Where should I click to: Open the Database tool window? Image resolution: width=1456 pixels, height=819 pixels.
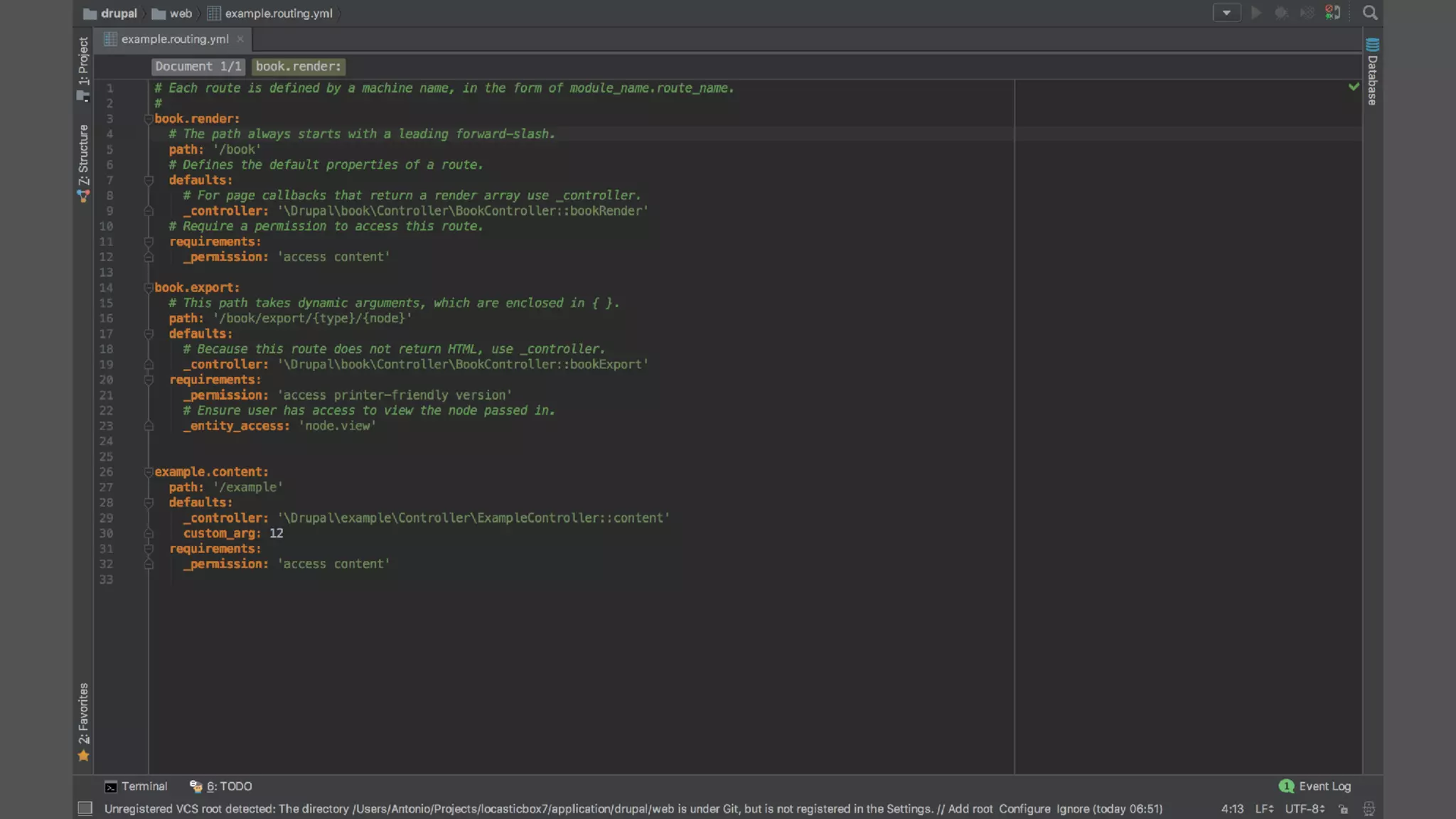[x=1372, y=73]
